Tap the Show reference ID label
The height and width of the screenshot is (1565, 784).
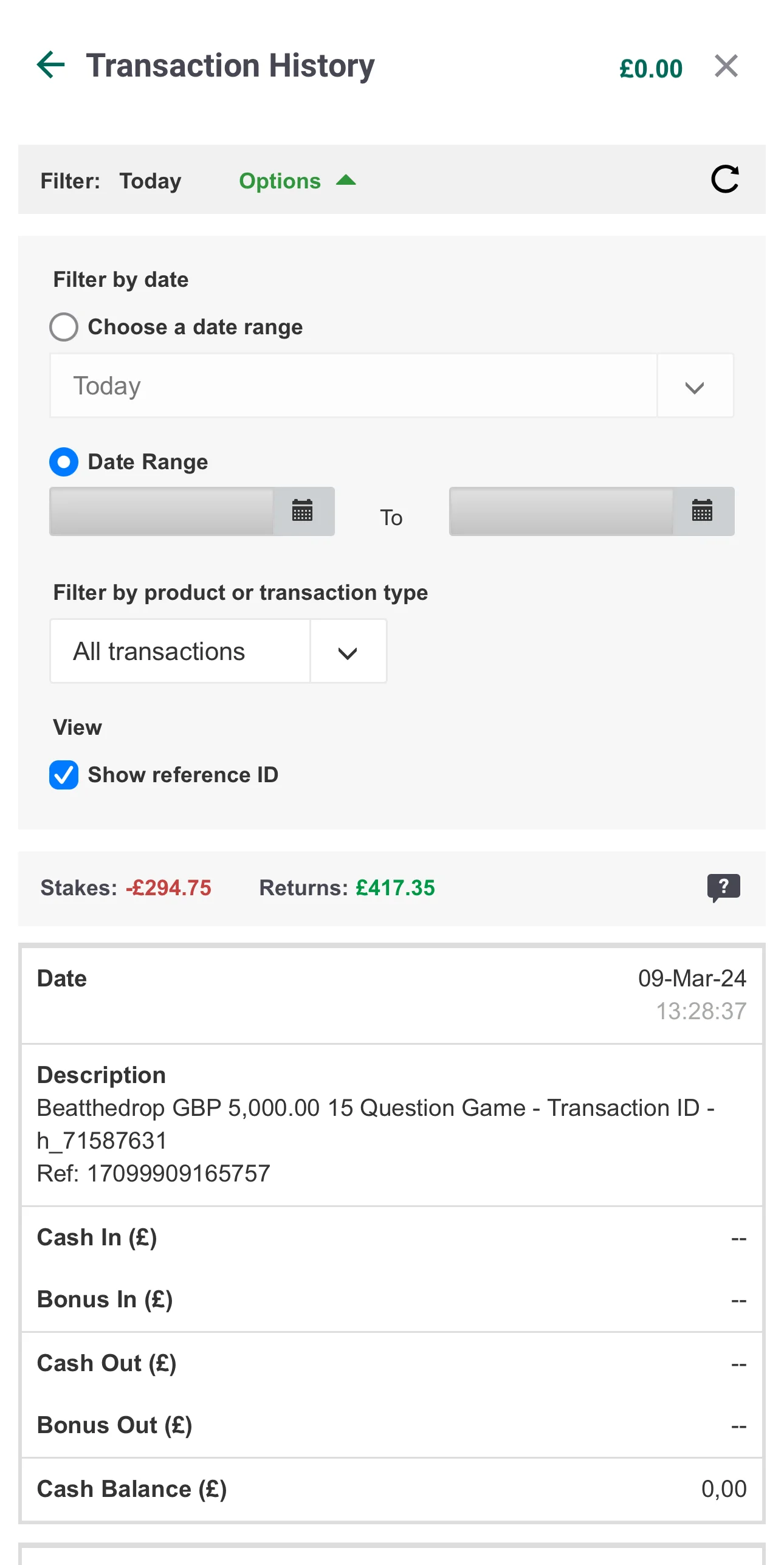(183, 775)
